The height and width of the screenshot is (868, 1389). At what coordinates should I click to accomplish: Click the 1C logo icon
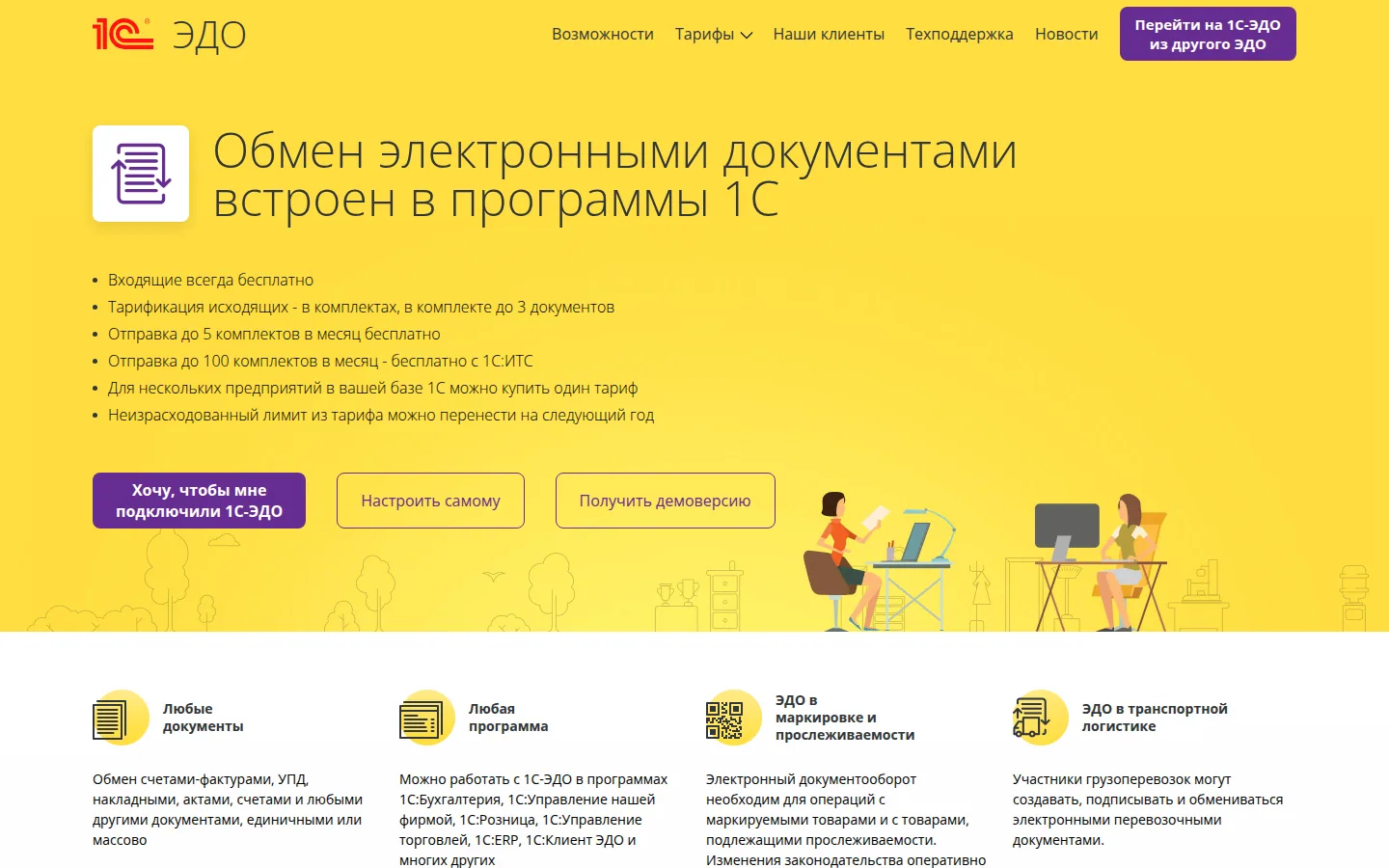123,34
